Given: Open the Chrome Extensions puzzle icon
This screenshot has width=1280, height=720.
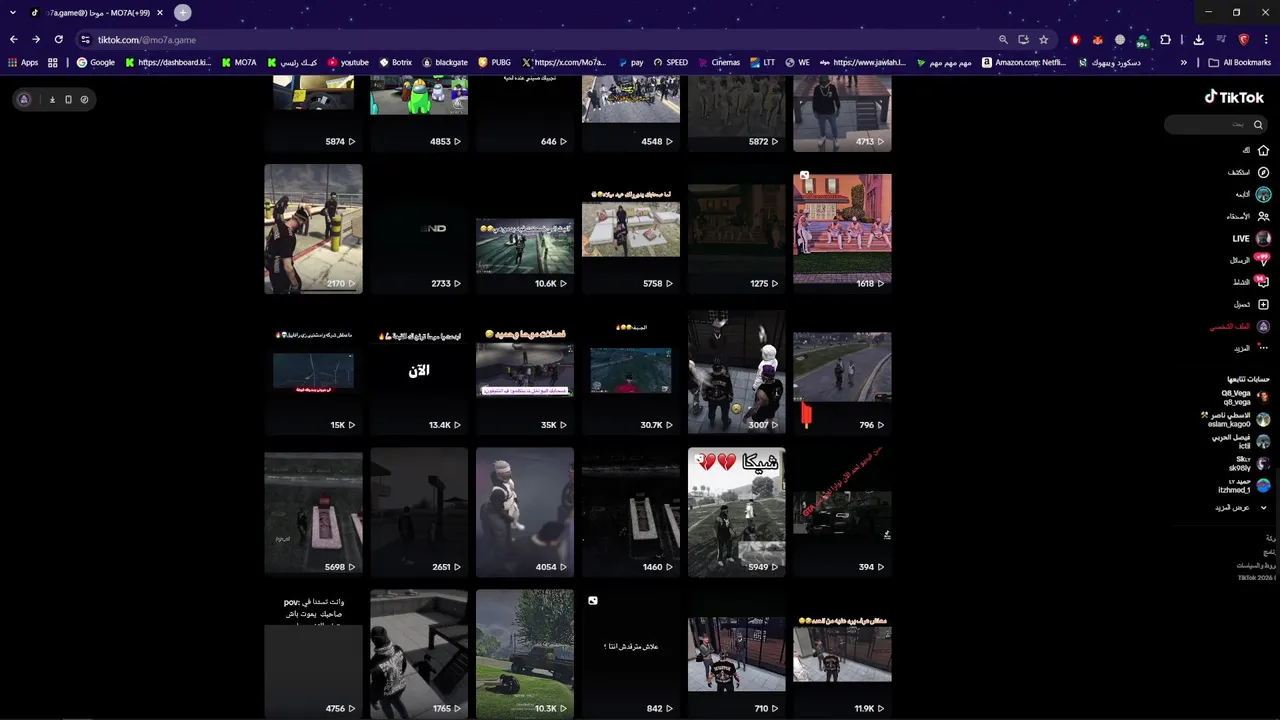Looking at the screenshot, I should pyautogui.click(x=1165, y=39).
